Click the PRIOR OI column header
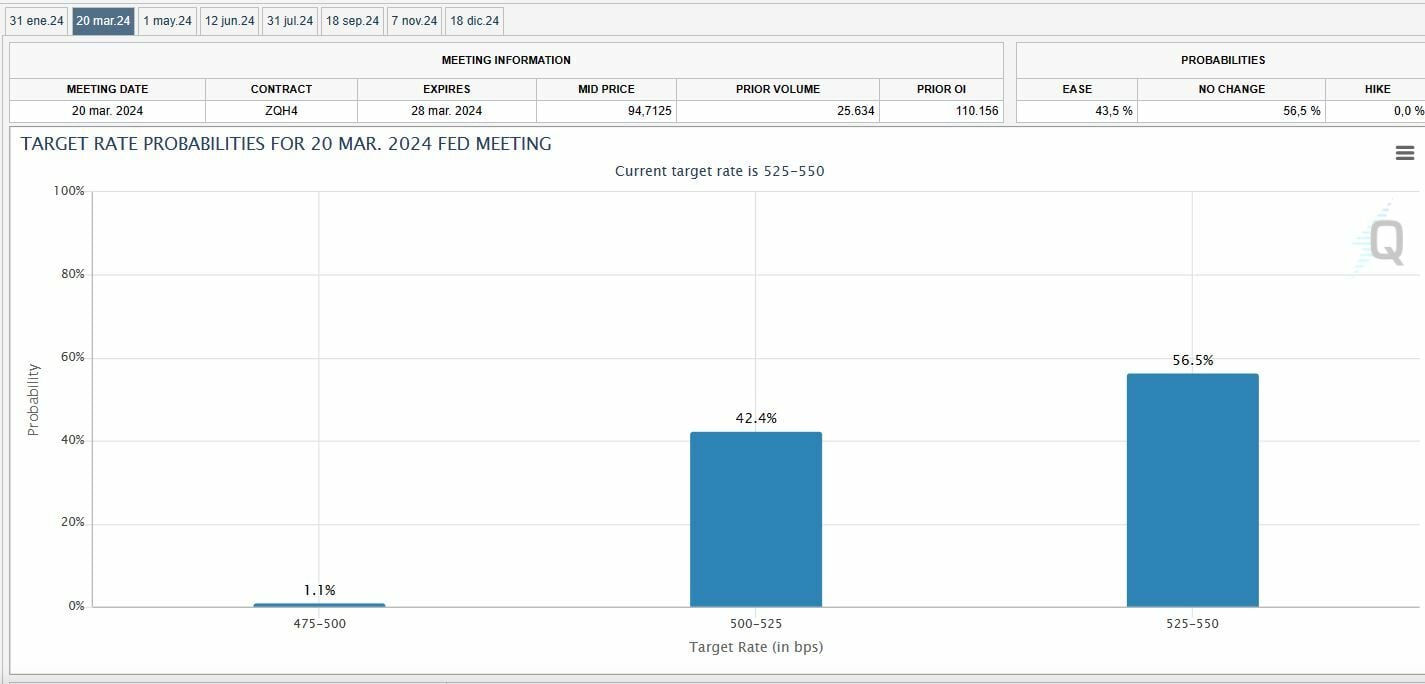1425x684 pixels. coord(941,89)
